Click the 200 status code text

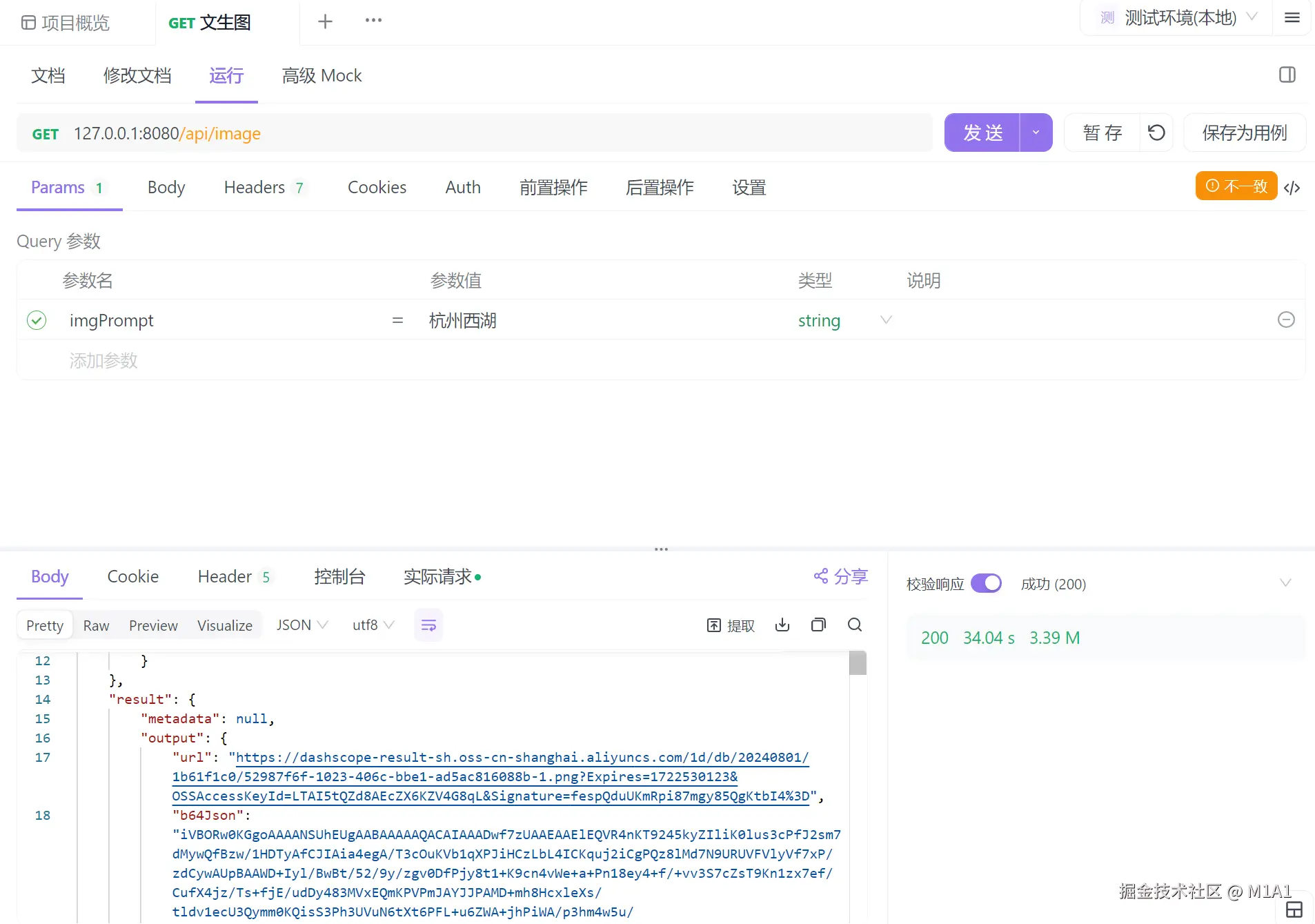tap(935, 638)
